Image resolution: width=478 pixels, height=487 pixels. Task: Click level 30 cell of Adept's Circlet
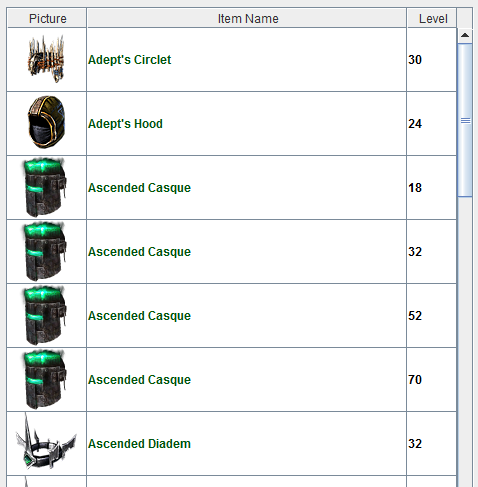[x=431, y=60]
